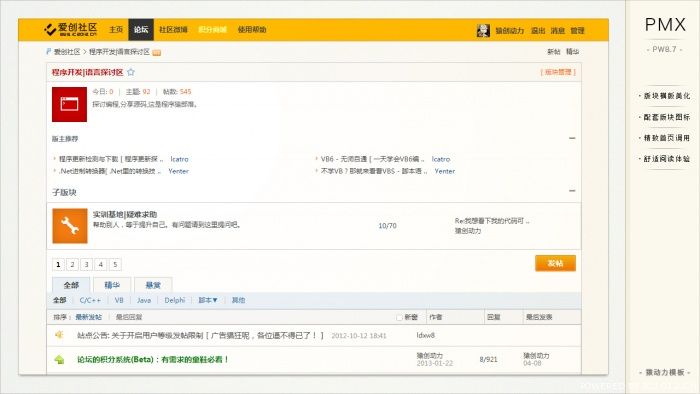
Task: Click the orange 发帖 post button
Action: [555, 263]
